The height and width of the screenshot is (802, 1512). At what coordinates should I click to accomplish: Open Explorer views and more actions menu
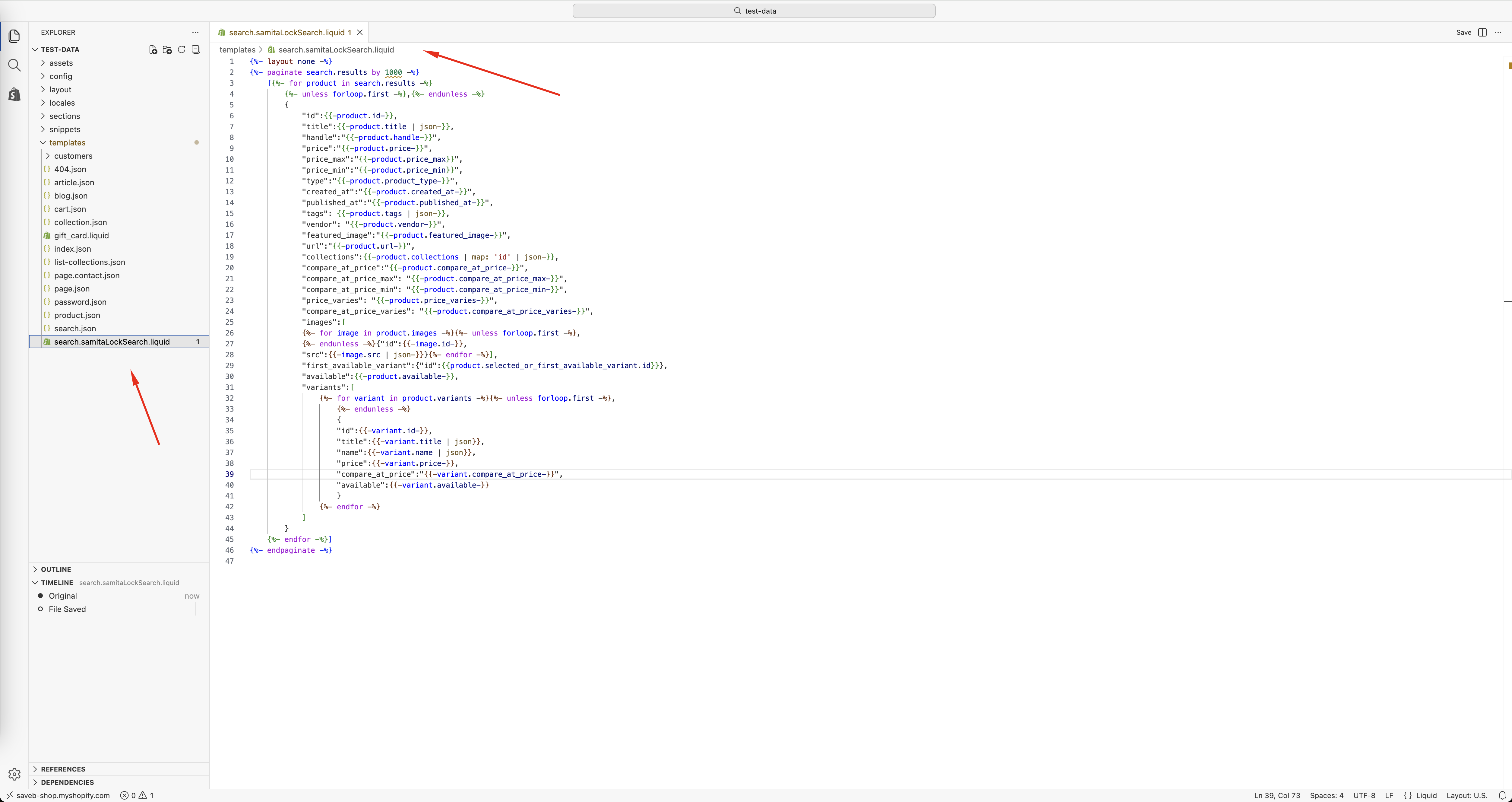click(x=195, y=32)
